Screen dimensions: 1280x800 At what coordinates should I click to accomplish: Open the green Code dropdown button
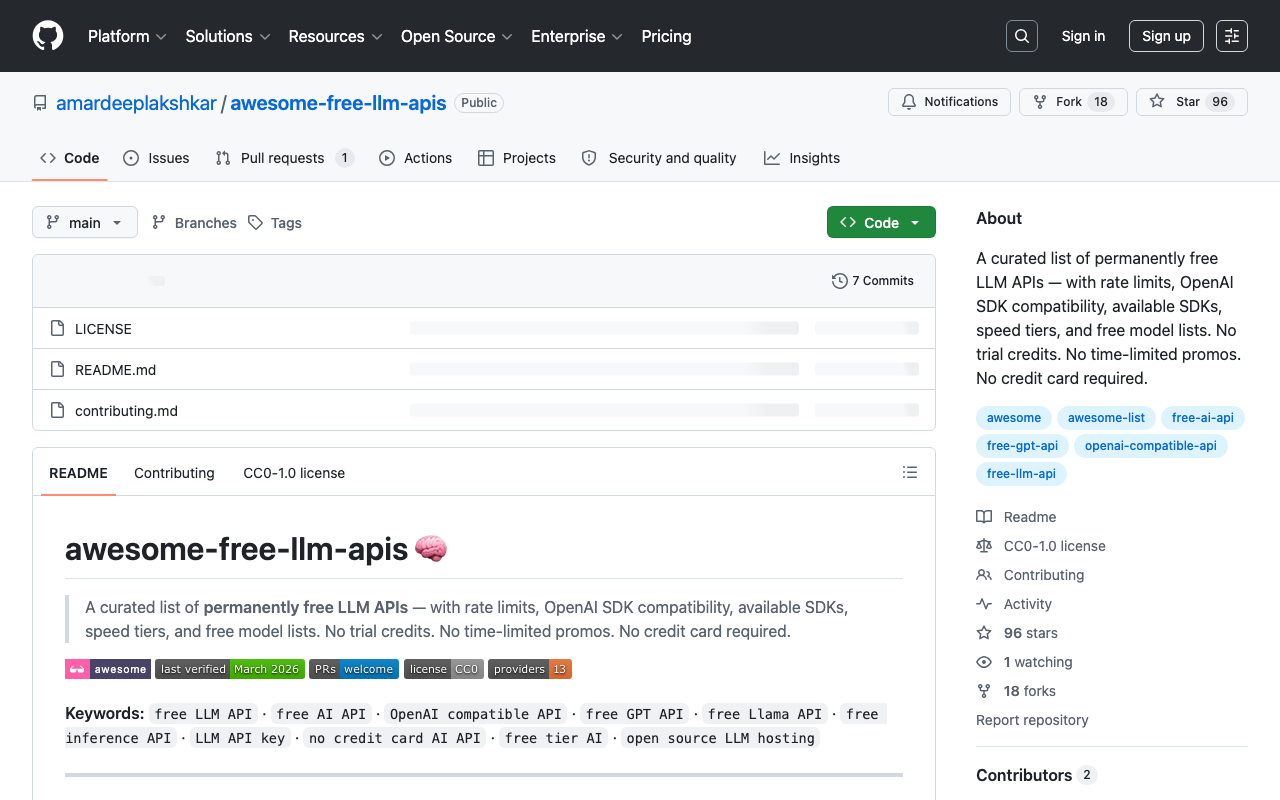click(x=881, y=222)
